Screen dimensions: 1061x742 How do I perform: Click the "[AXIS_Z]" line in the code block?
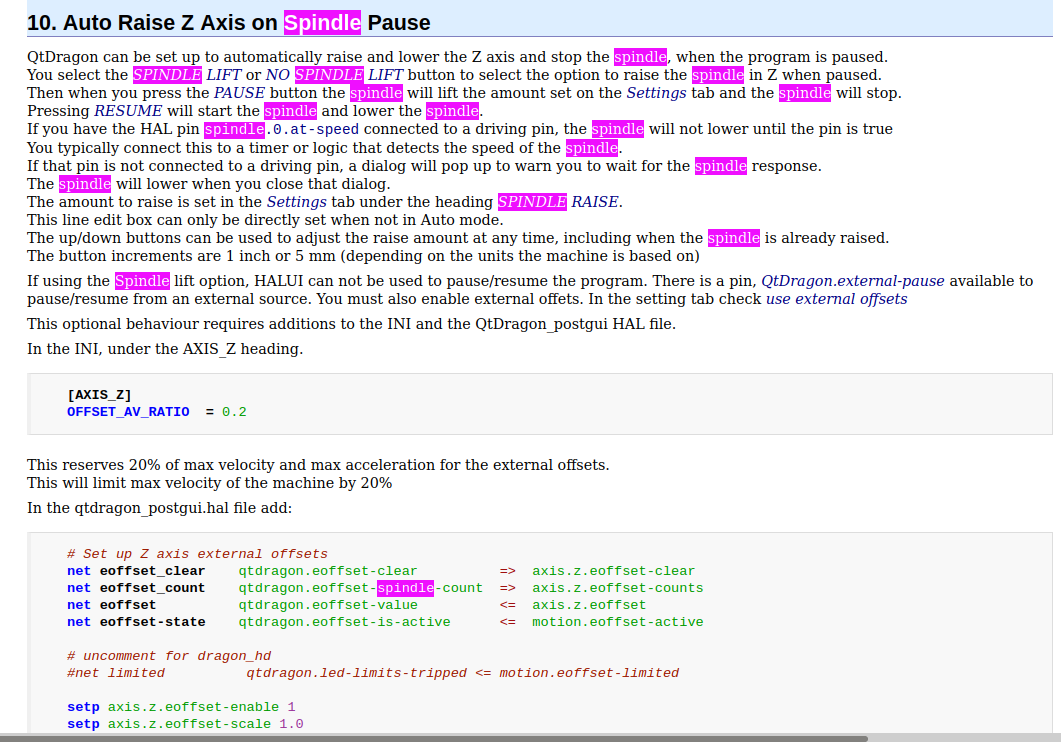99,395
